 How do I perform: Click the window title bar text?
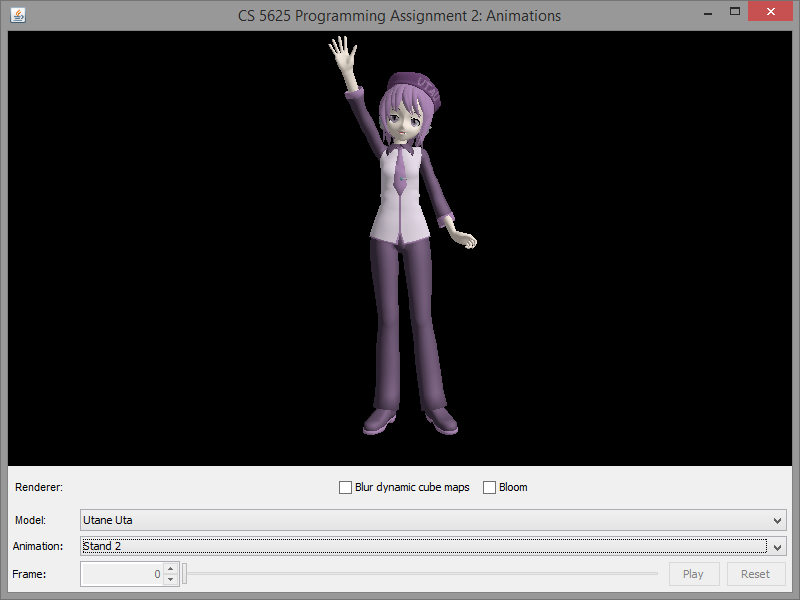pyautogui.click(x=399, y=15)
